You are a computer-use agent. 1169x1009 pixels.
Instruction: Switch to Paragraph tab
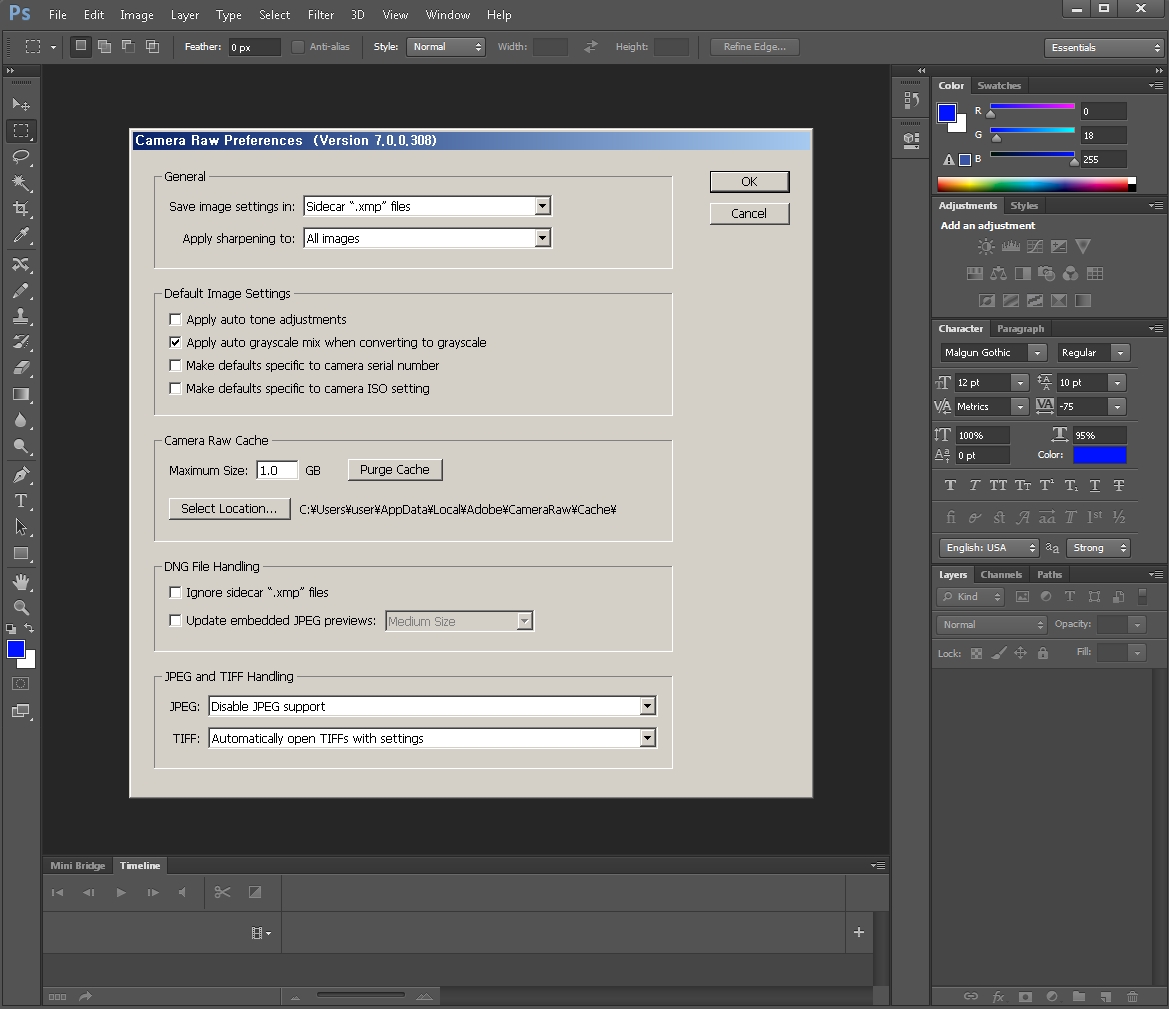point(1020,329)
